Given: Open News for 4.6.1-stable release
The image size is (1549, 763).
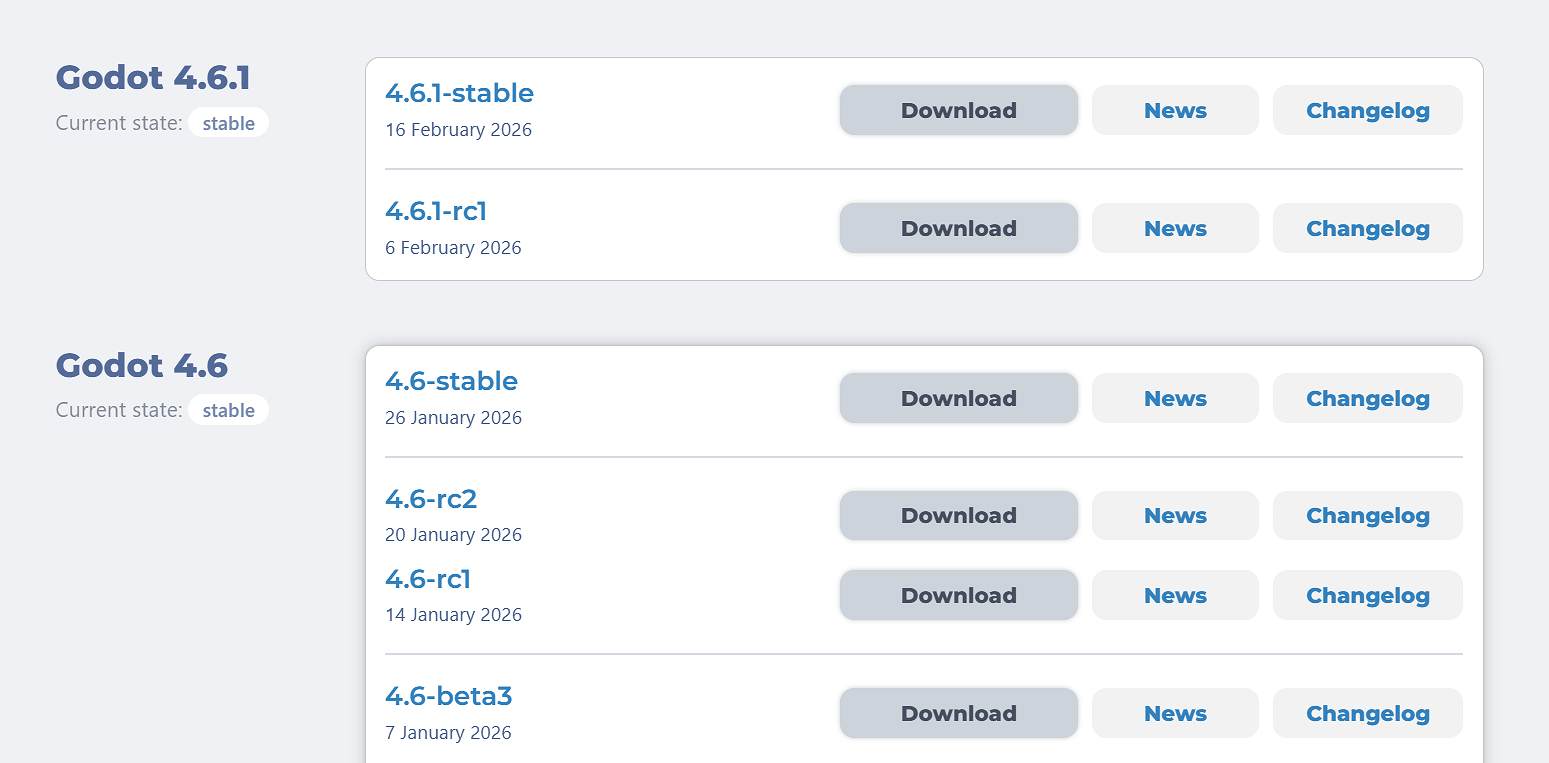Looking at the screenshot, I should [1175, 110].
